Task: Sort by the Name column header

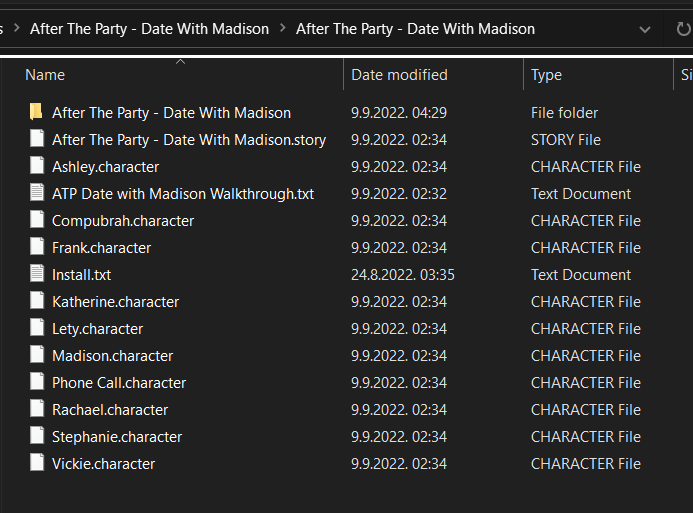Action: [x=45, y=75]
